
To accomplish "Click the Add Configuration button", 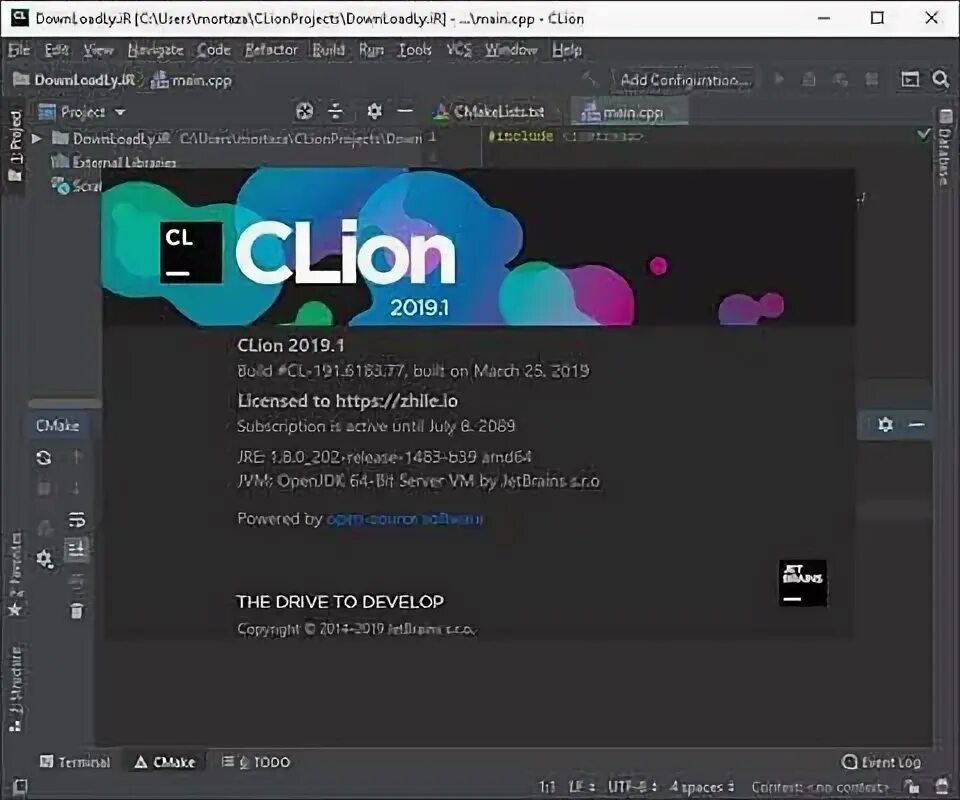I will coord(683,80).
